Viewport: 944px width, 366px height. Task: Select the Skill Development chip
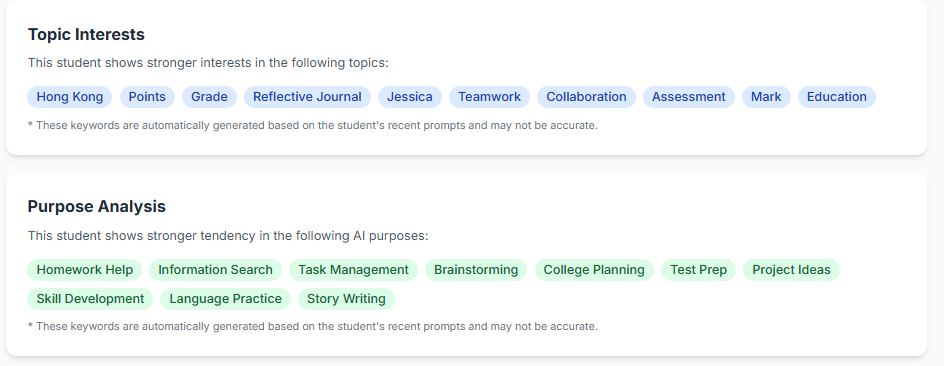point(90,299)
